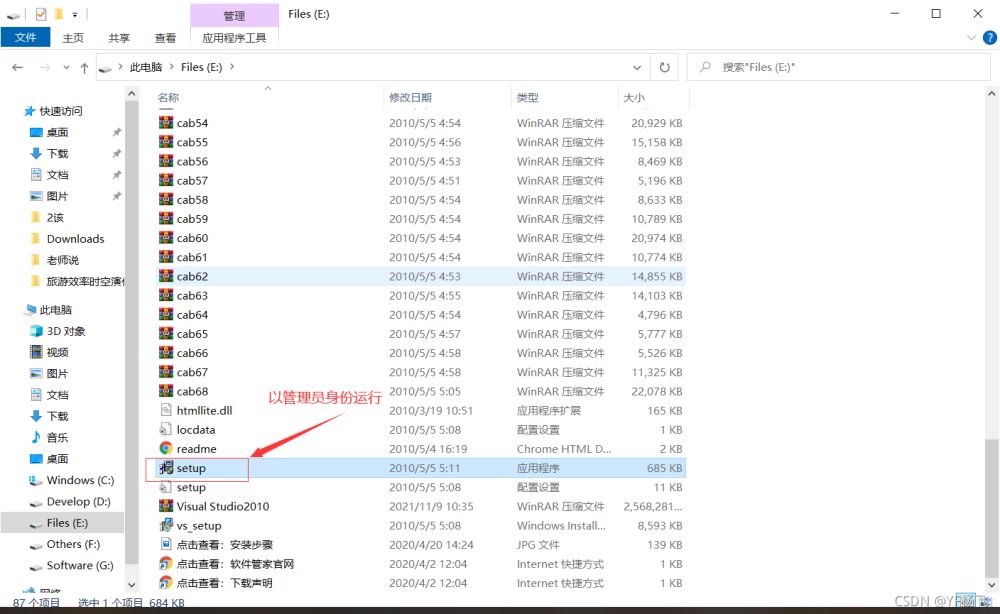This screenshot has width=1000, height=614.
Task: Open Others (F:) drive
Action: tap(73, 544)
